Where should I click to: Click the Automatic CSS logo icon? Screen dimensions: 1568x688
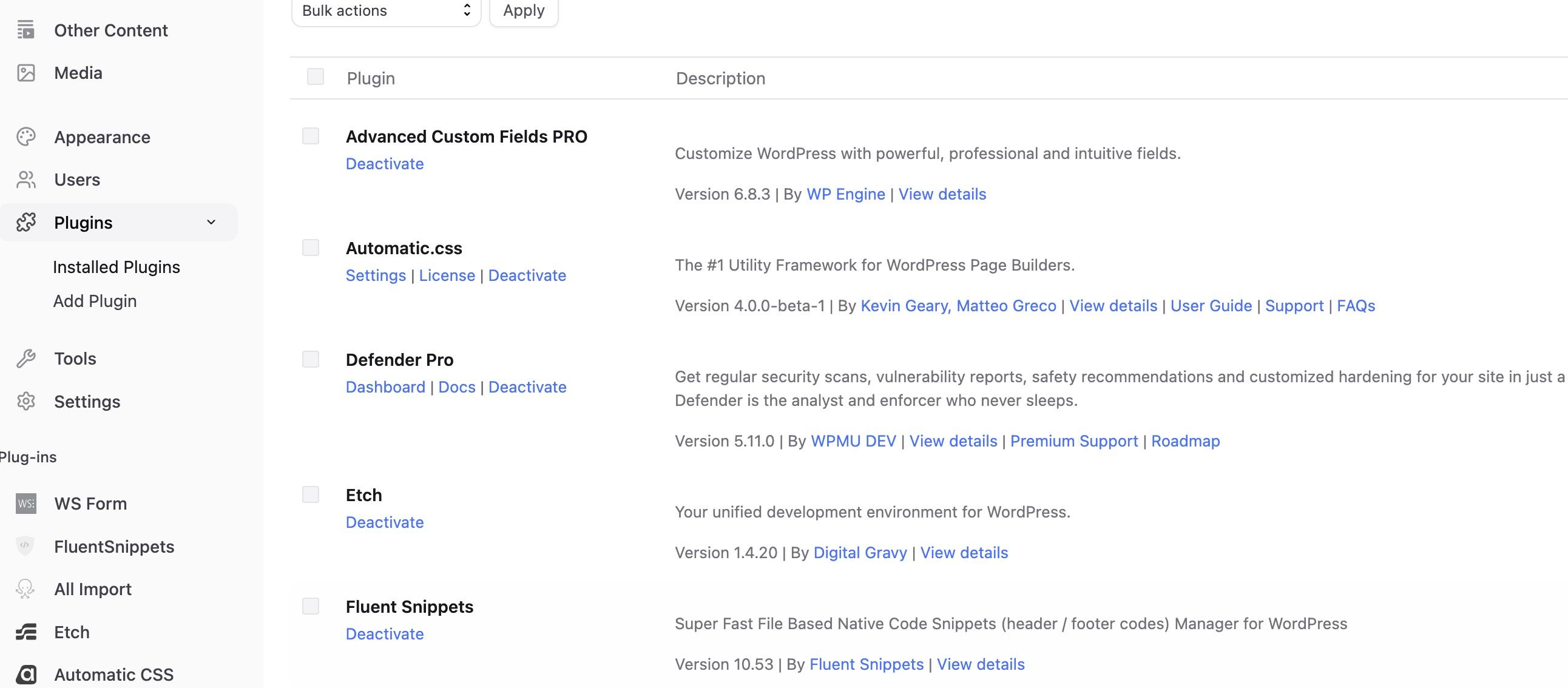(x=25, y=675)
